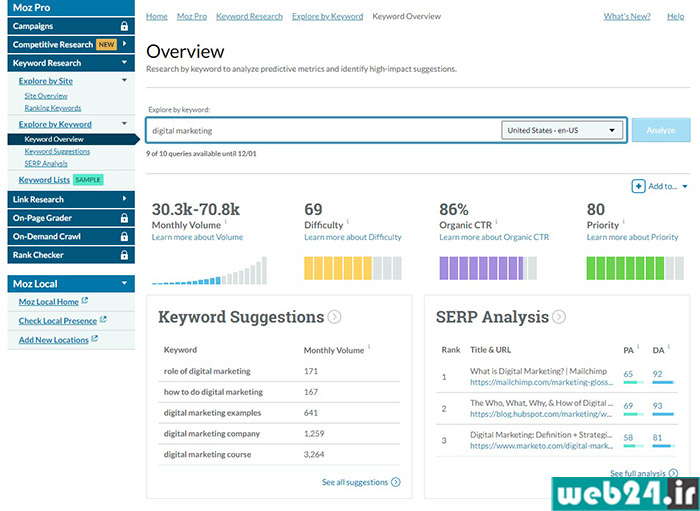Click Learn more about Volume
The image size is (700, 511).
pos(197,237)
